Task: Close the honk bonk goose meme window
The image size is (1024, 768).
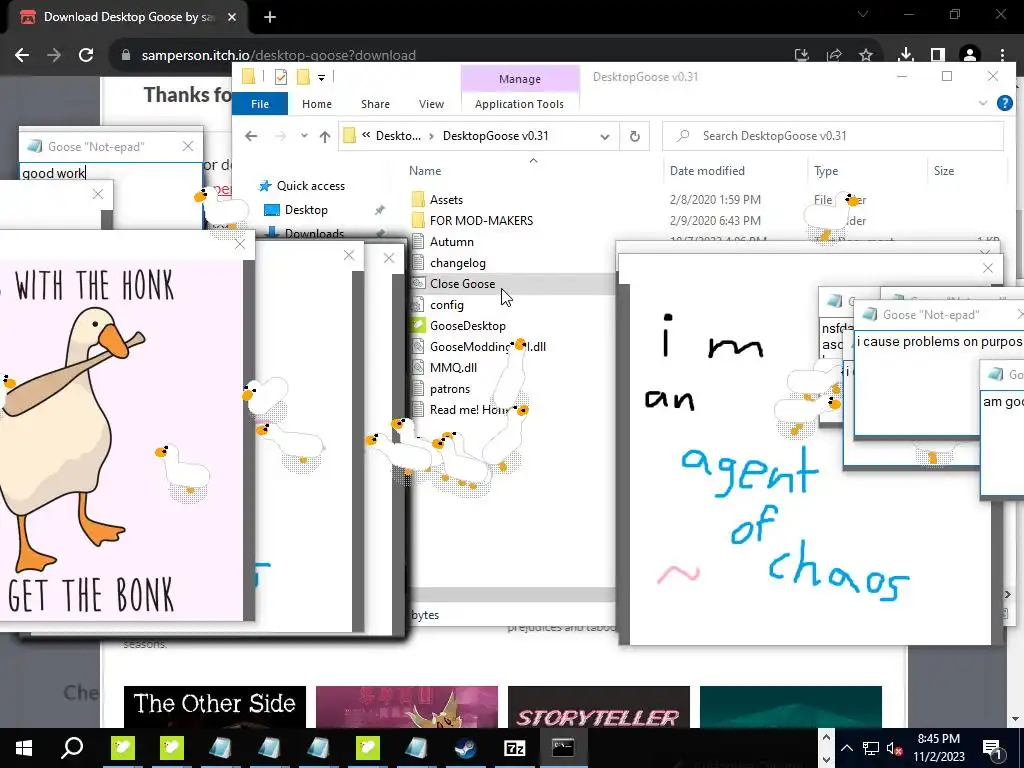Action: [x=240, y=244]
